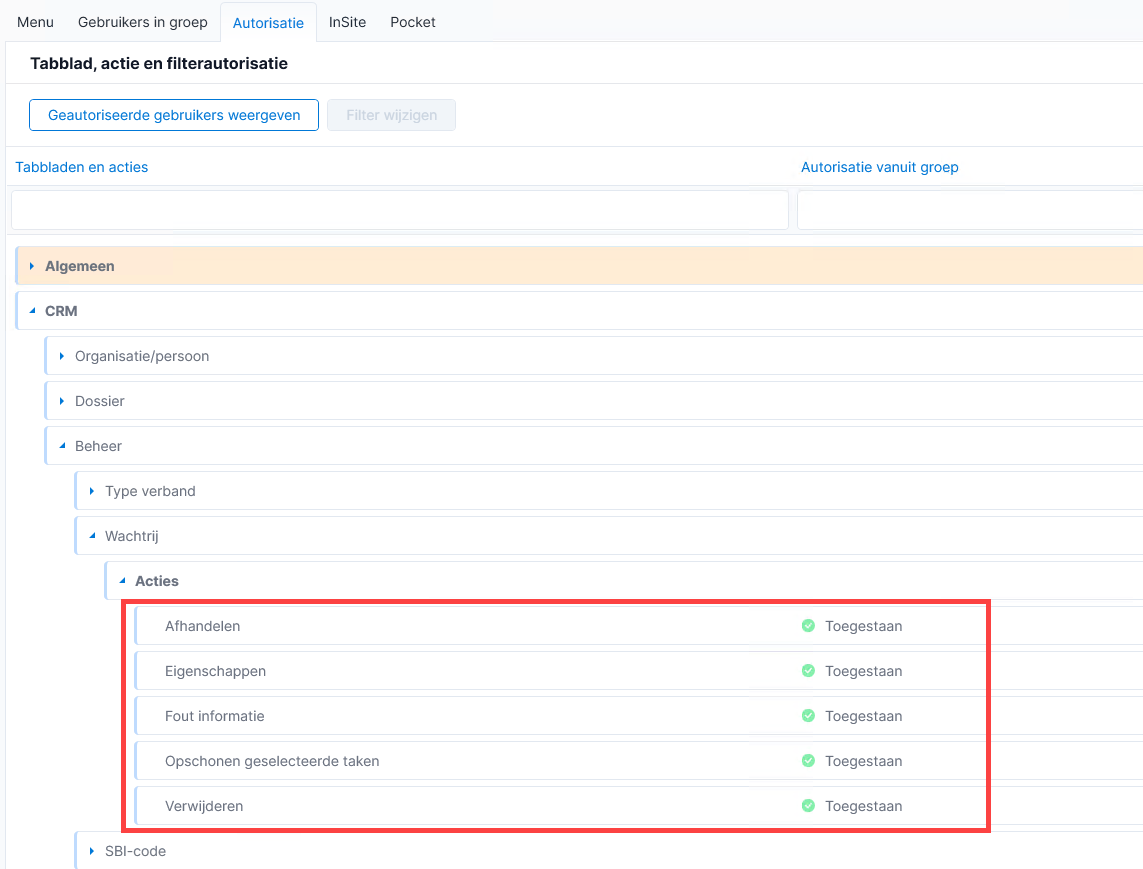The width and height of the screenshot is (1143, 869).
Task: Click green check icon beside Eigenschappen
Action: [x=808, y=671]
